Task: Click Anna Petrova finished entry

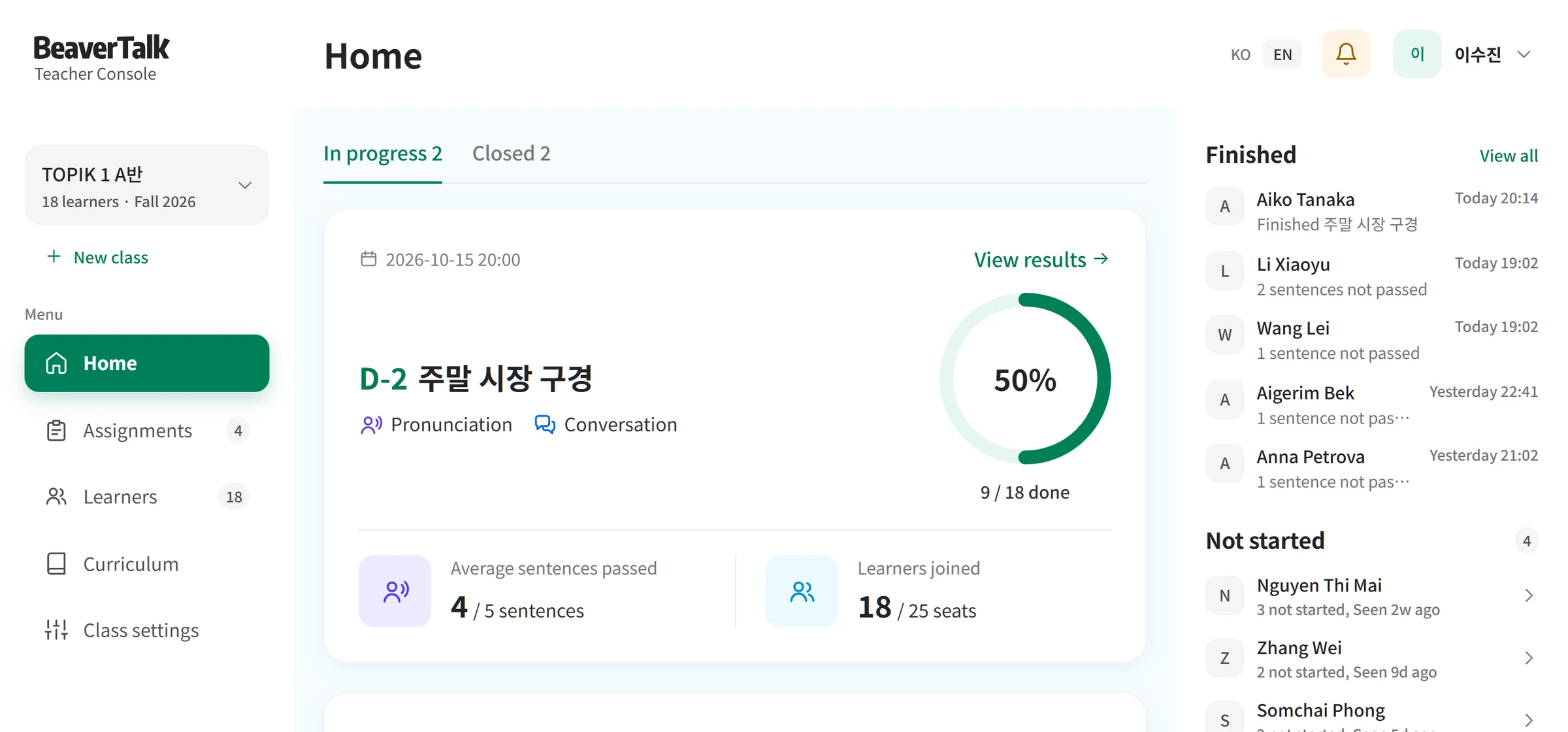Action: click(x=1371, y=469)
